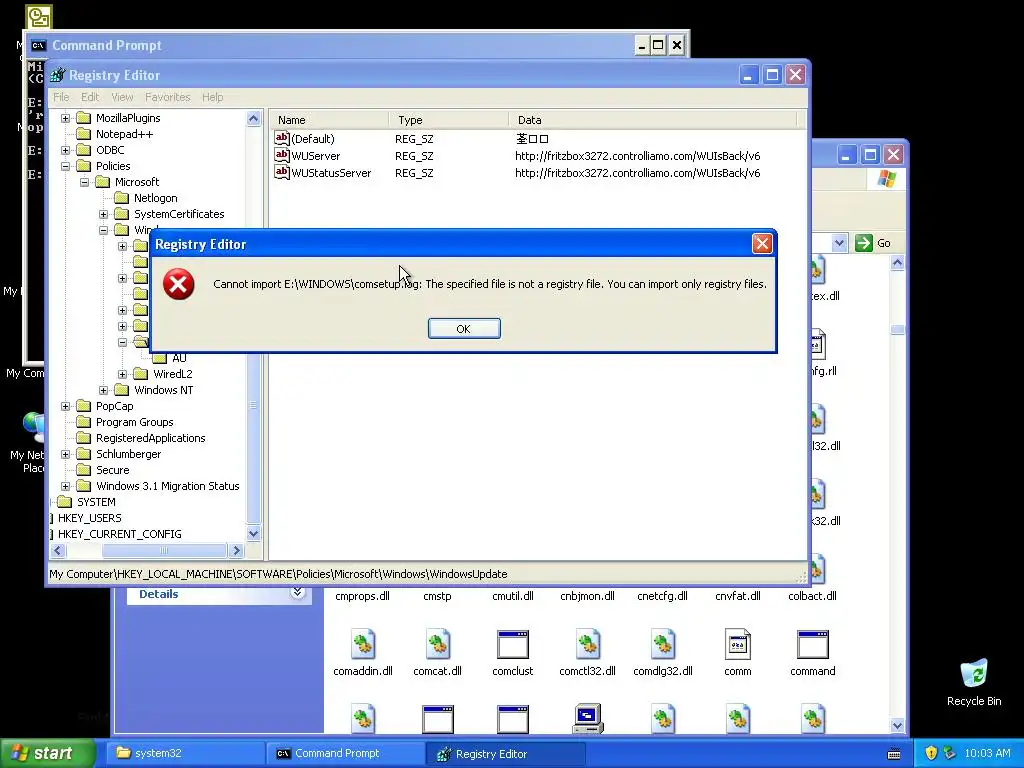Open the Help menu in Registry Editor

[212, 97]
